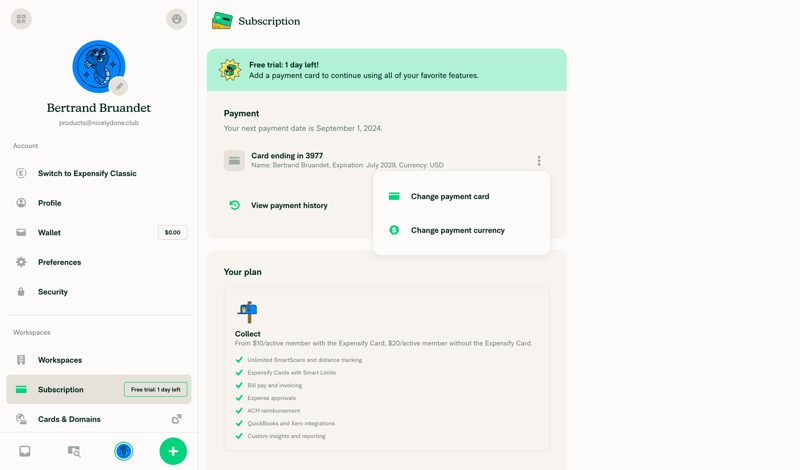
Task: Open the search reports bottom icon
Action: click(74, 451)
